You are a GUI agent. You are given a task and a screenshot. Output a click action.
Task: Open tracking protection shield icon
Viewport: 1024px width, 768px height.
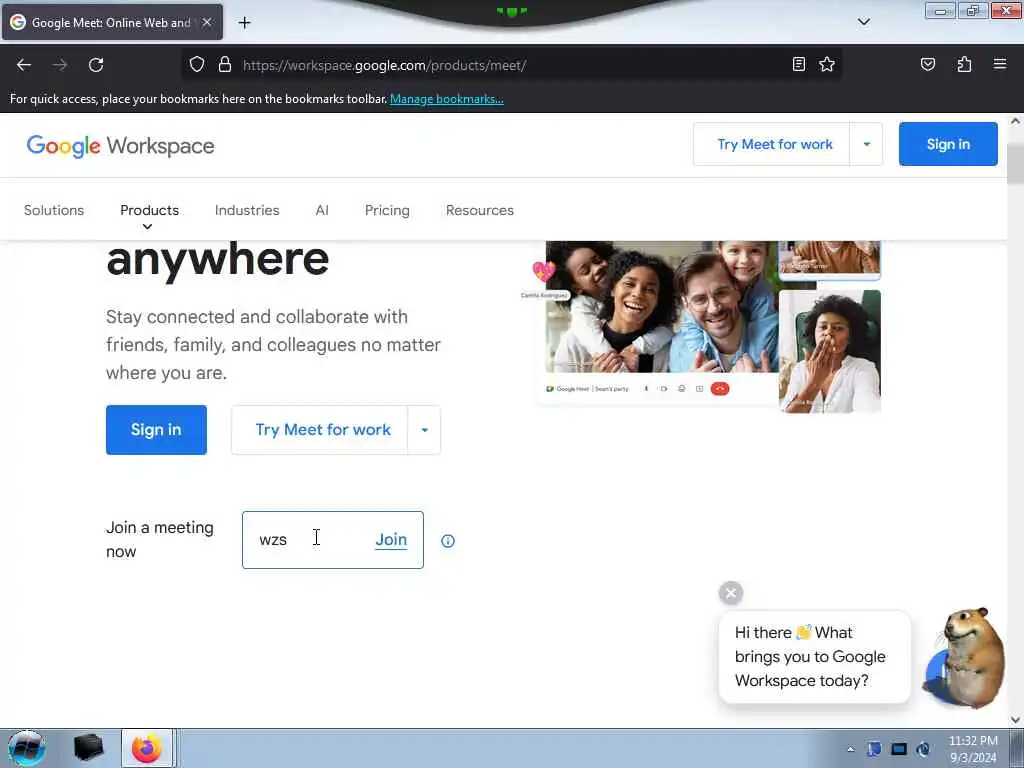(197, 65)
